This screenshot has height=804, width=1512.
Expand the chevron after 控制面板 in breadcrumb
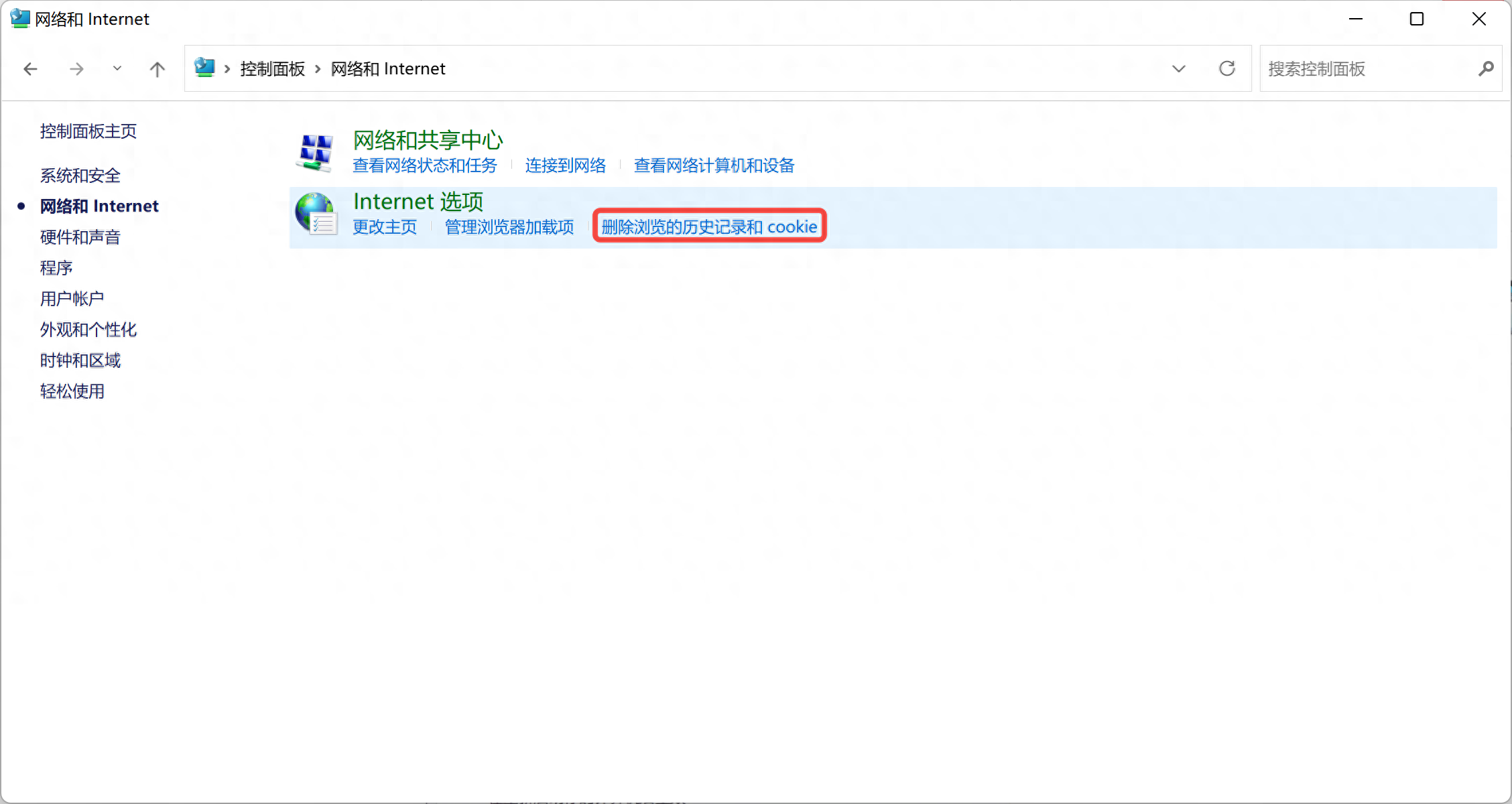click(318, 69)
